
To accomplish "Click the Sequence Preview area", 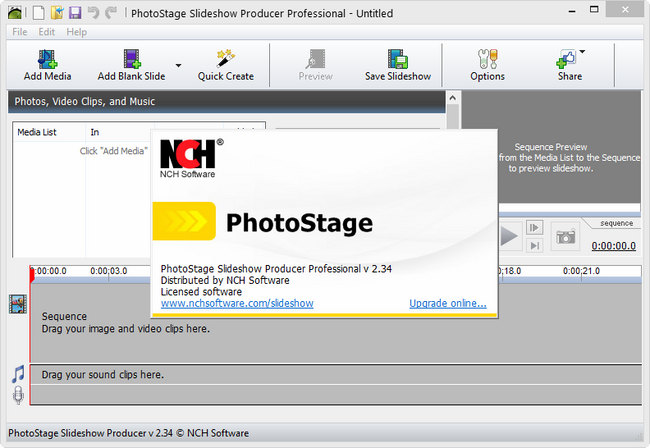I will click(x=551, y=147).
